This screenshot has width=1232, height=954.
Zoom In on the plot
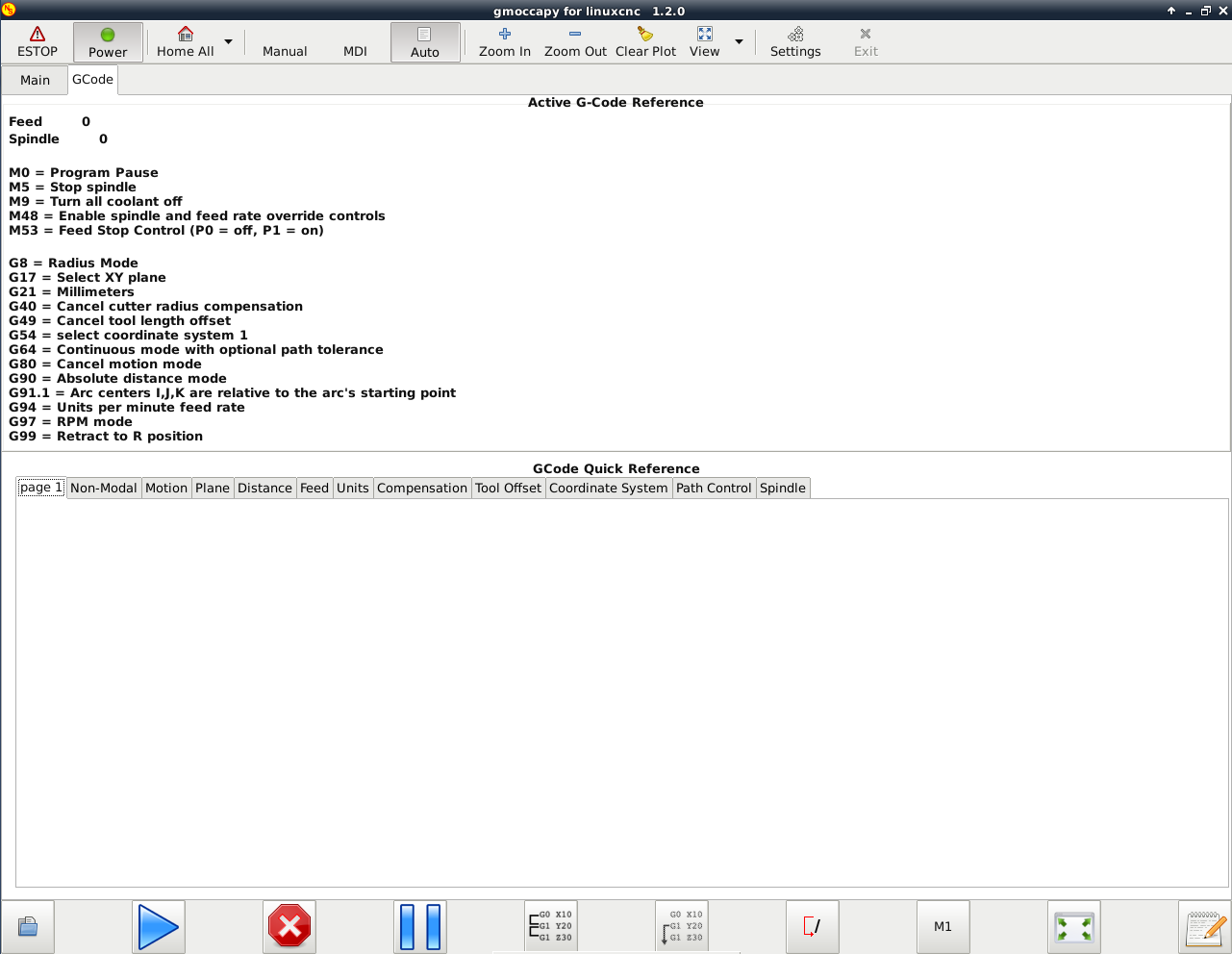pos(505,42)
